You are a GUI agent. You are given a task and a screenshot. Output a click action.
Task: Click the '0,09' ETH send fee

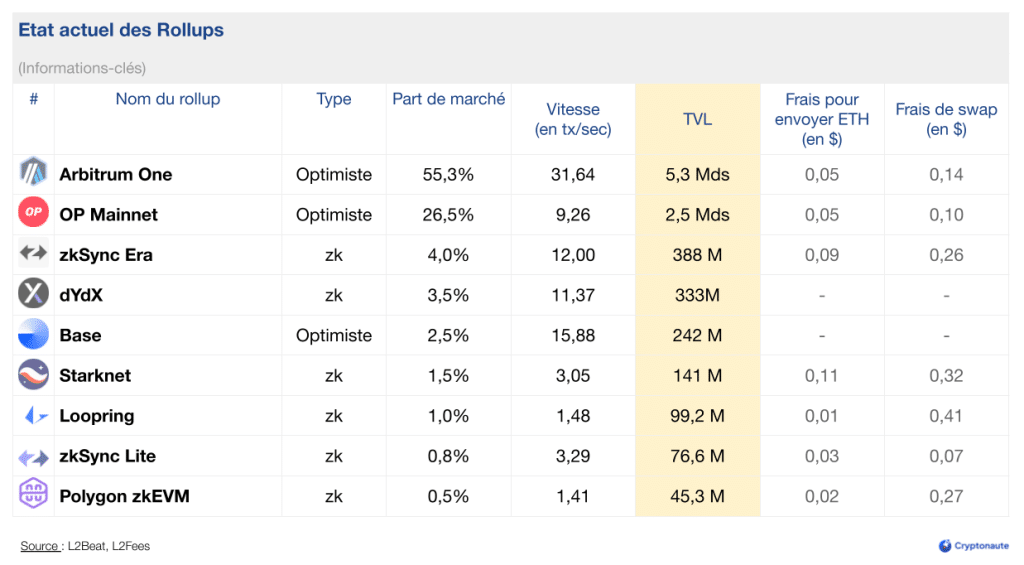click(822, 255)
